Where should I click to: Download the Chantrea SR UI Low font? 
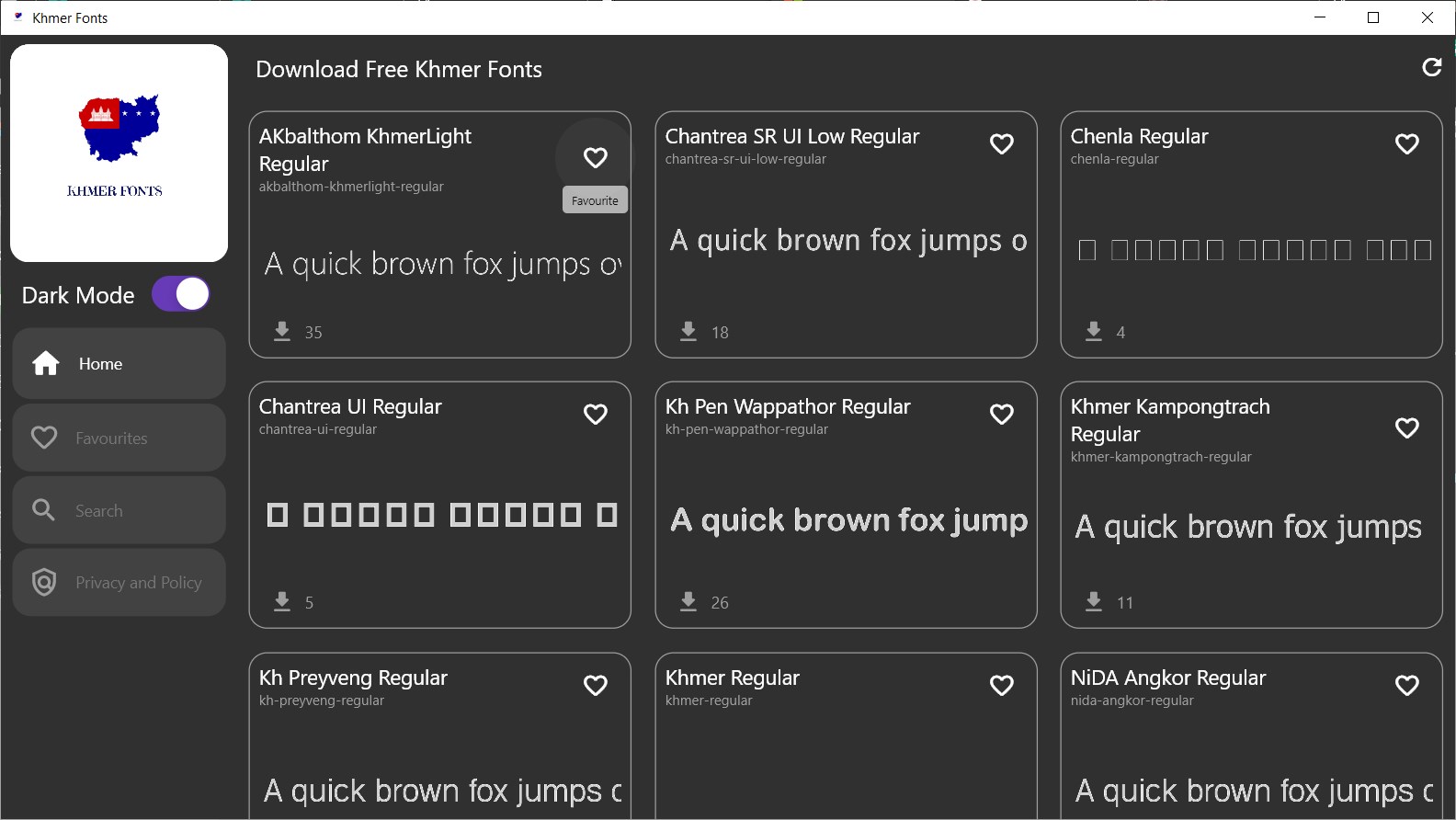tap(688, 331)
